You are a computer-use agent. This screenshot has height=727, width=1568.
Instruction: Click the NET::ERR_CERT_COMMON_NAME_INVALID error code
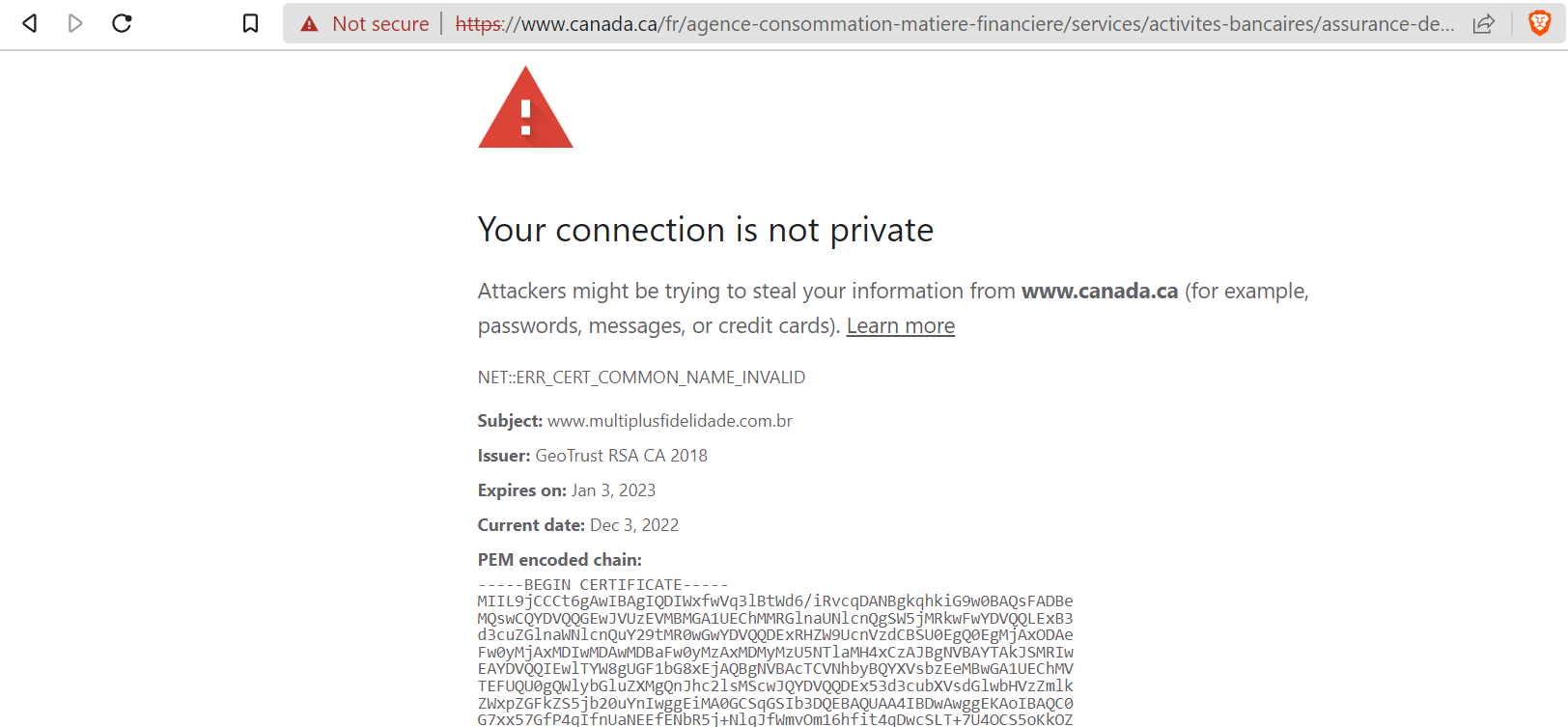click(641, 377)
